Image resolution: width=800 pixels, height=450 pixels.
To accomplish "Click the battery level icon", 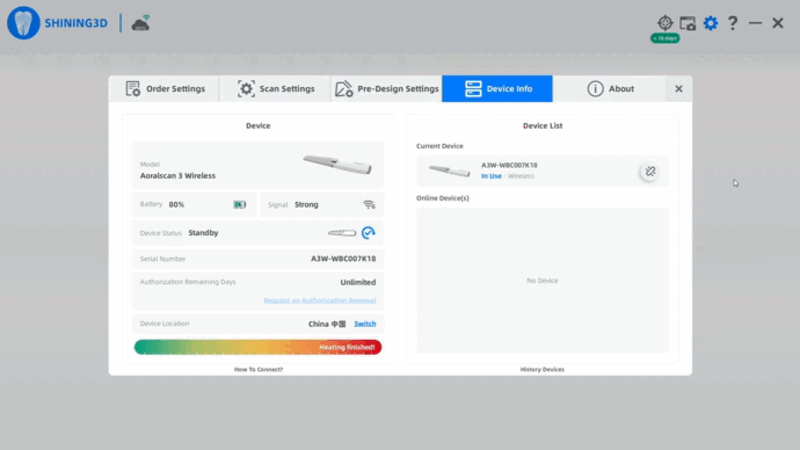I will (x=239, y=205).
